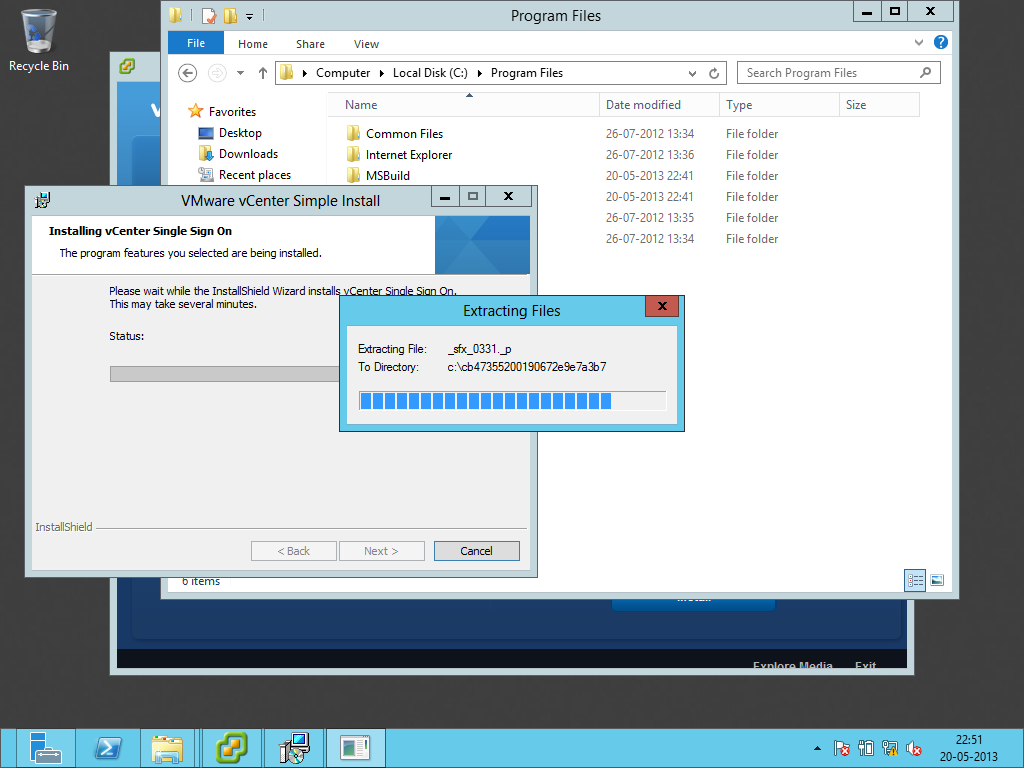1024x768 pixels.
Task: Click the 26-07-2012 13:36 date cell
Action: 650,155
